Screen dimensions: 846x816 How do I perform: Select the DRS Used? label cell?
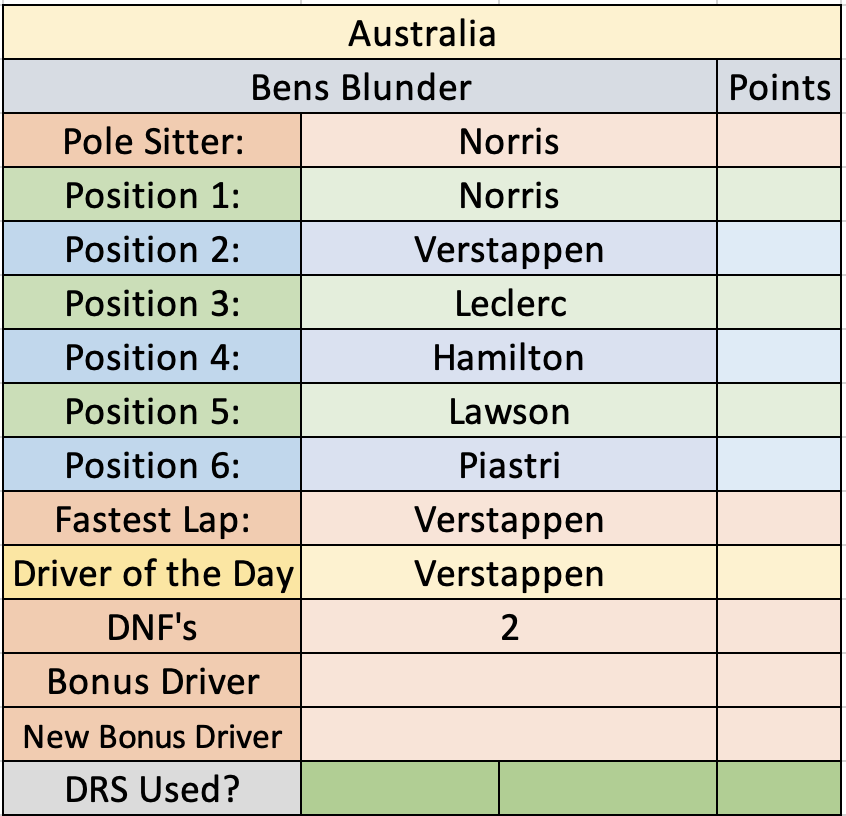tap(152, 788)
